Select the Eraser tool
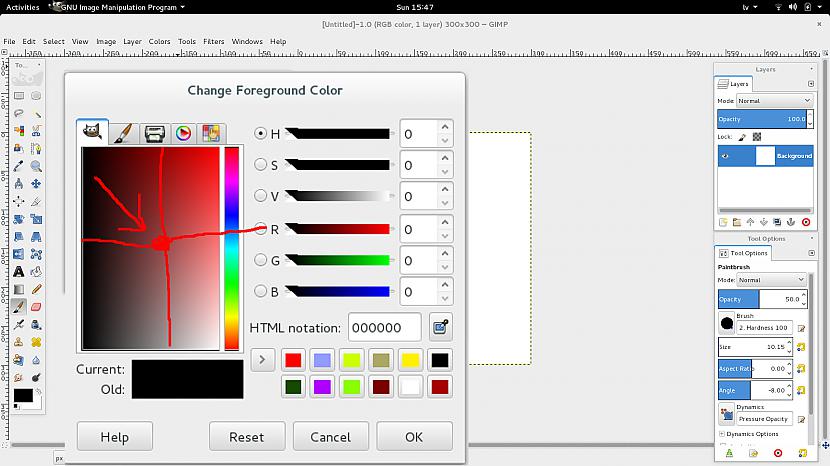The image size is (830, 466). (36, 307)
